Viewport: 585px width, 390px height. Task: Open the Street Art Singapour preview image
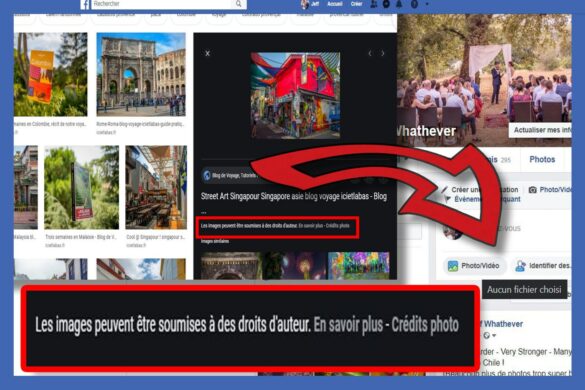(x=295, y=95)
